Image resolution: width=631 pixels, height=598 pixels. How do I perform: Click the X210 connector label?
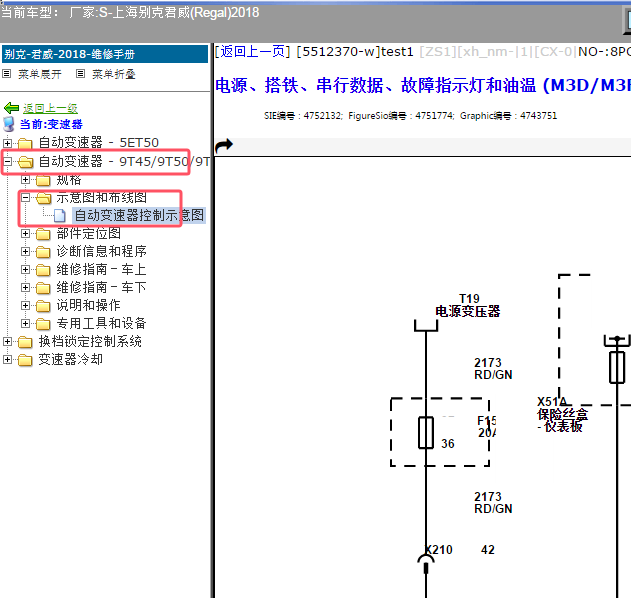pyautogui.click(x=439, y=550)
